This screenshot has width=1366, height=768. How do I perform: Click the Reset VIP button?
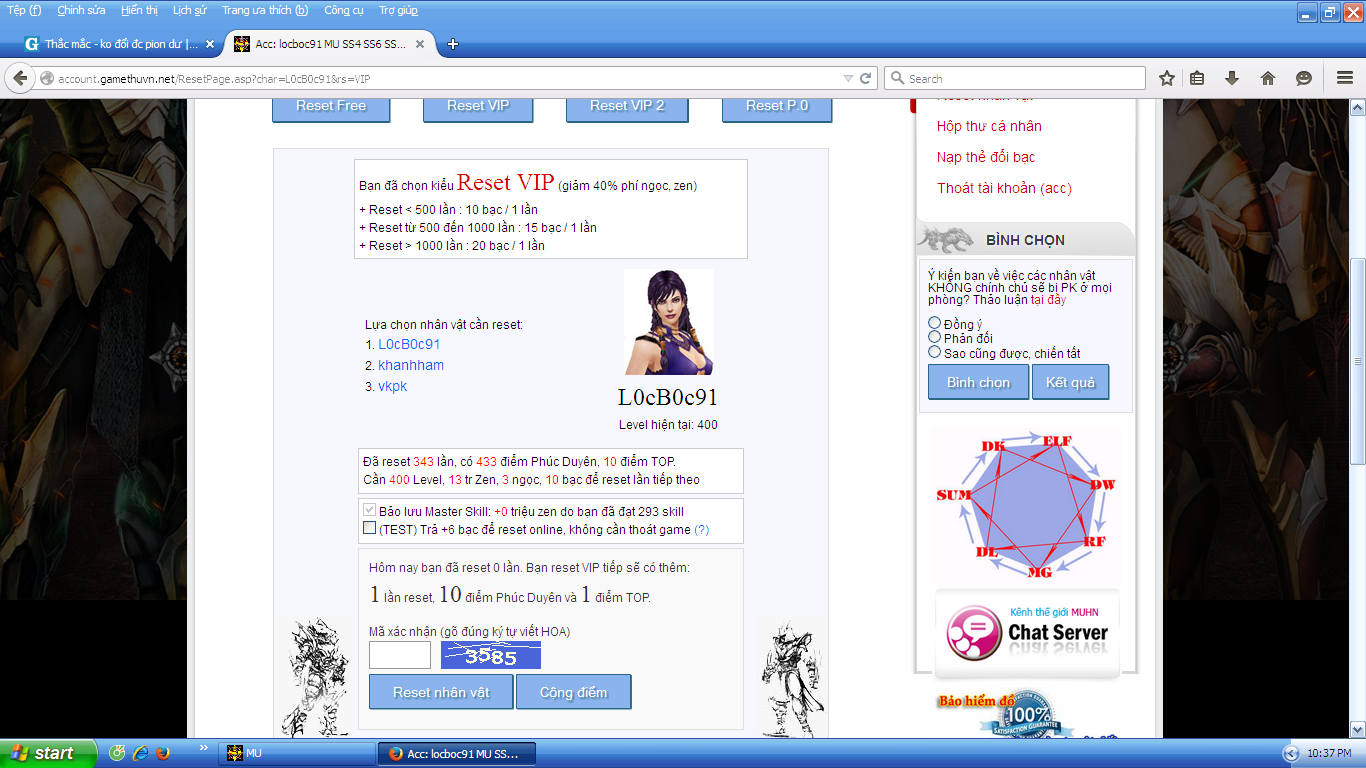pyautogui.click(x=478, y=107)
